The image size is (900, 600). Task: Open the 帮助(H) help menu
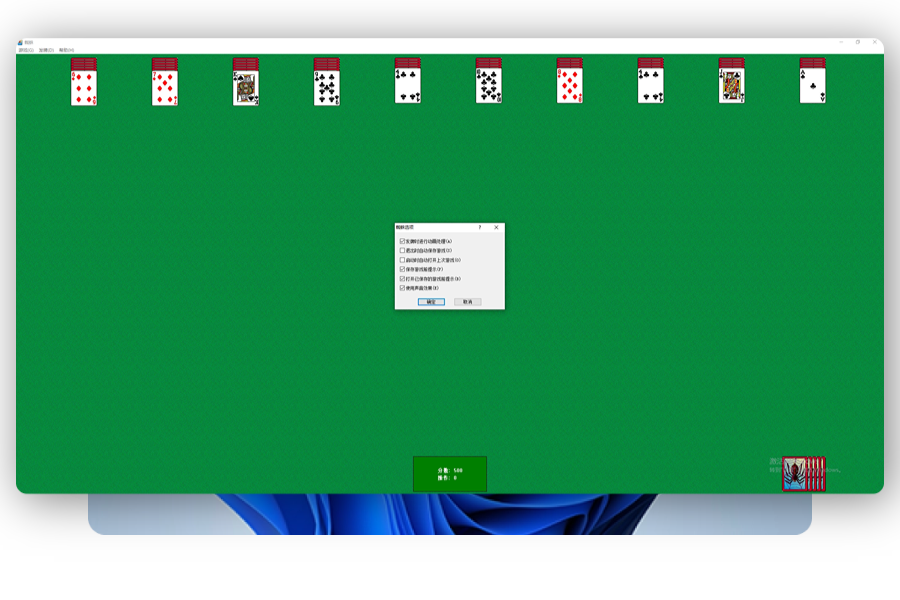(x=67, y=51)
